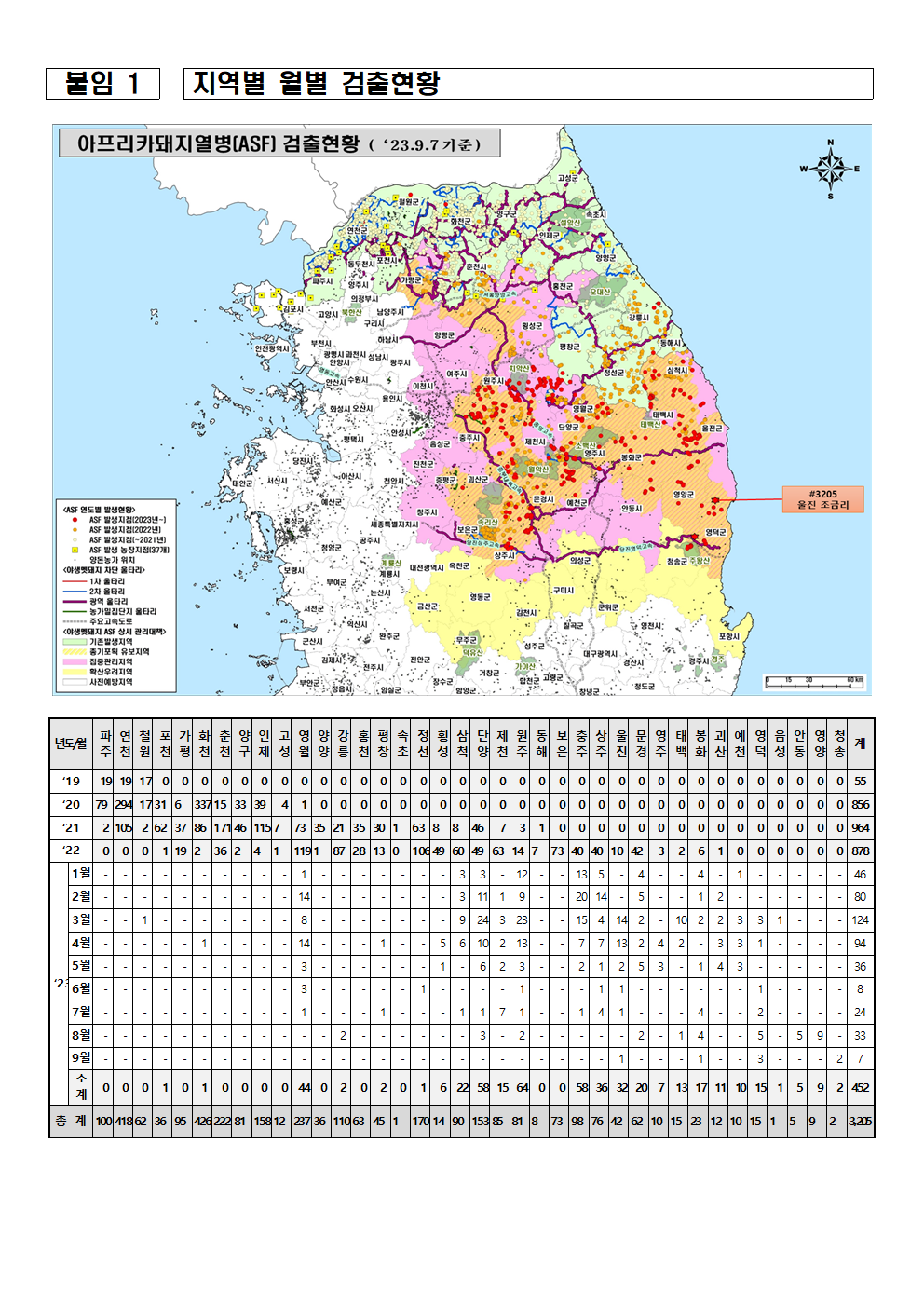This screenshot has height=1307, width=924.
Task: Click the yellow 확산우려지역 legend swatch
Action: 75,672
